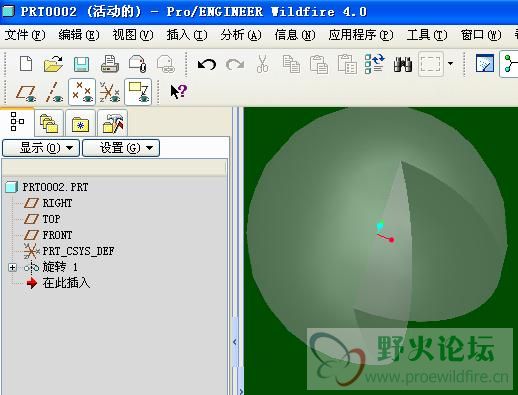
Task: Undo the last operation
Action: pos(207,64)
